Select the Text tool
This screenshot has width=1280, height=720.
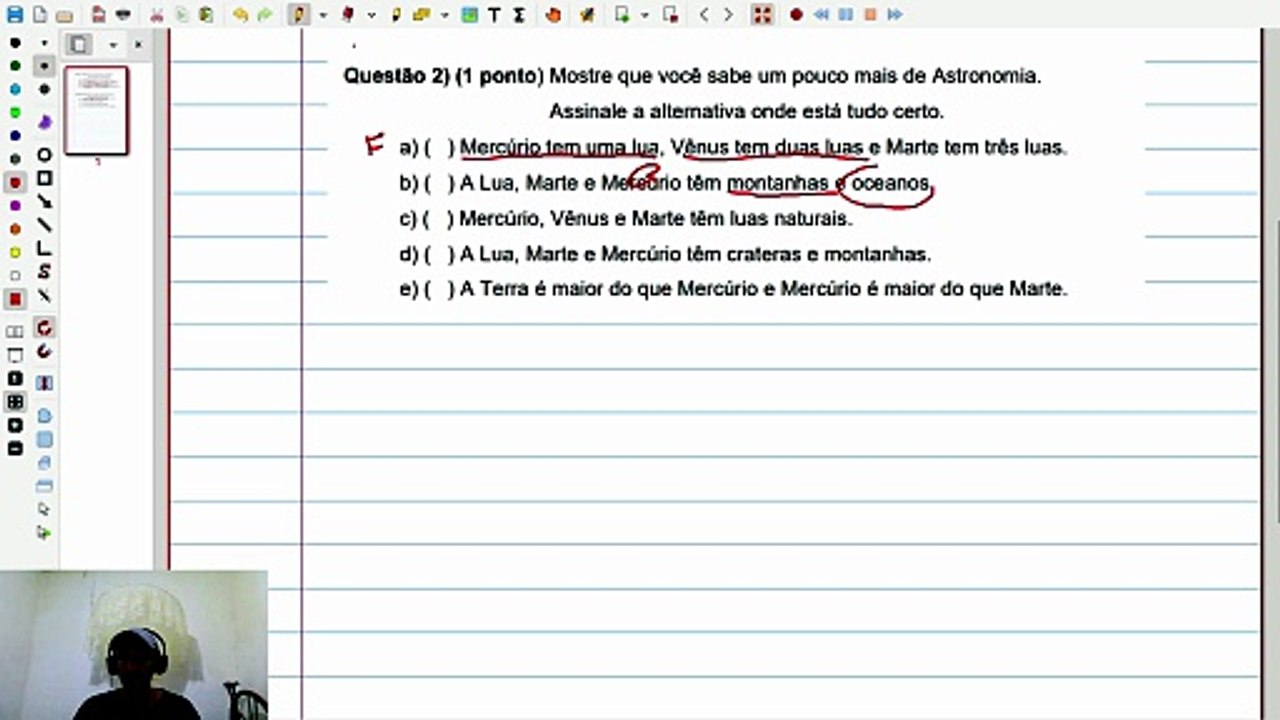(494, 15)
